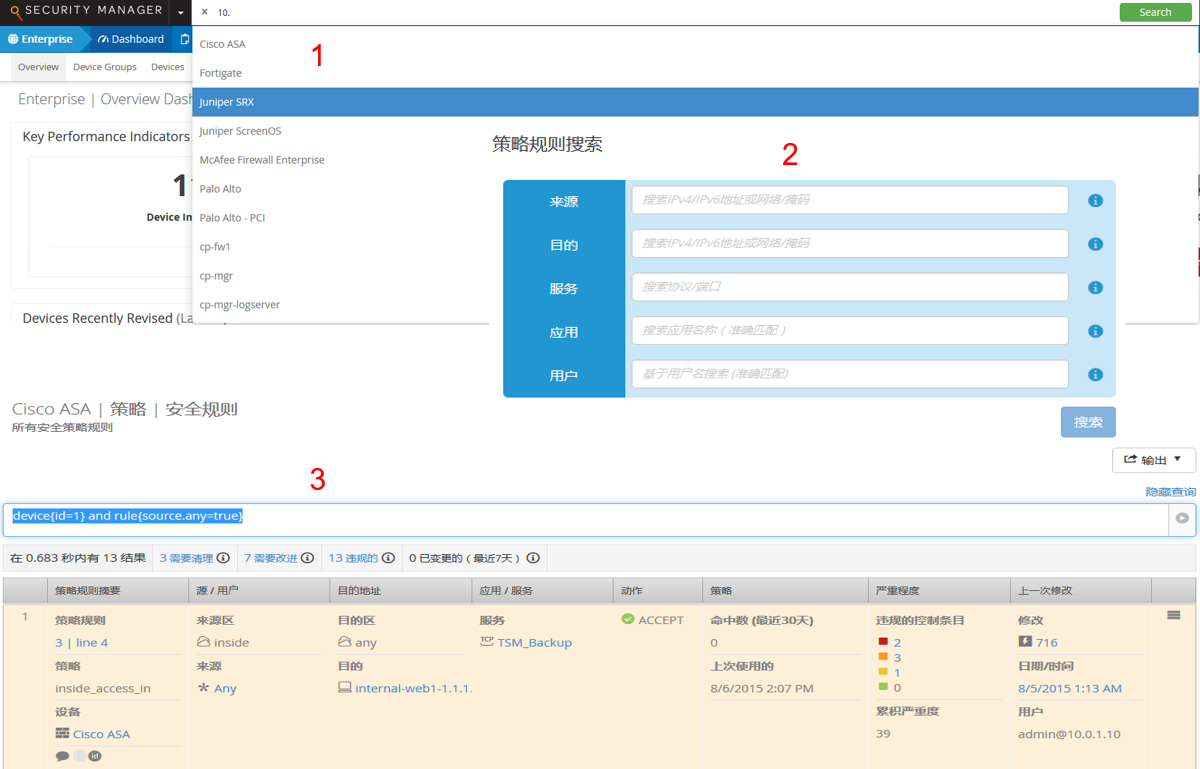Click the 目的 destination address input field
The width and height of the screenshot is (1200, 769).
click(x=849, y=244)
